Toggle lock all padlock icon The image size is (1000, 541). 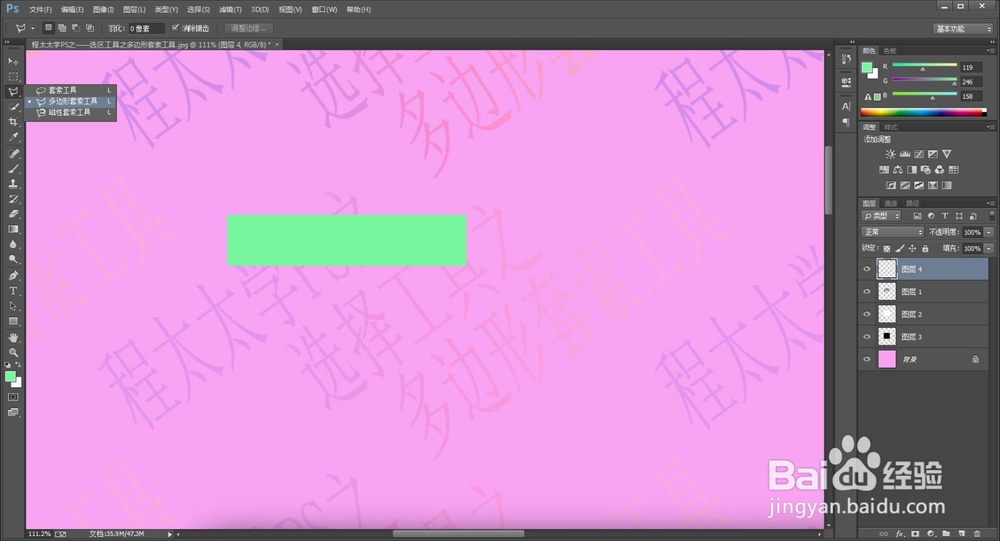point(925,248)
